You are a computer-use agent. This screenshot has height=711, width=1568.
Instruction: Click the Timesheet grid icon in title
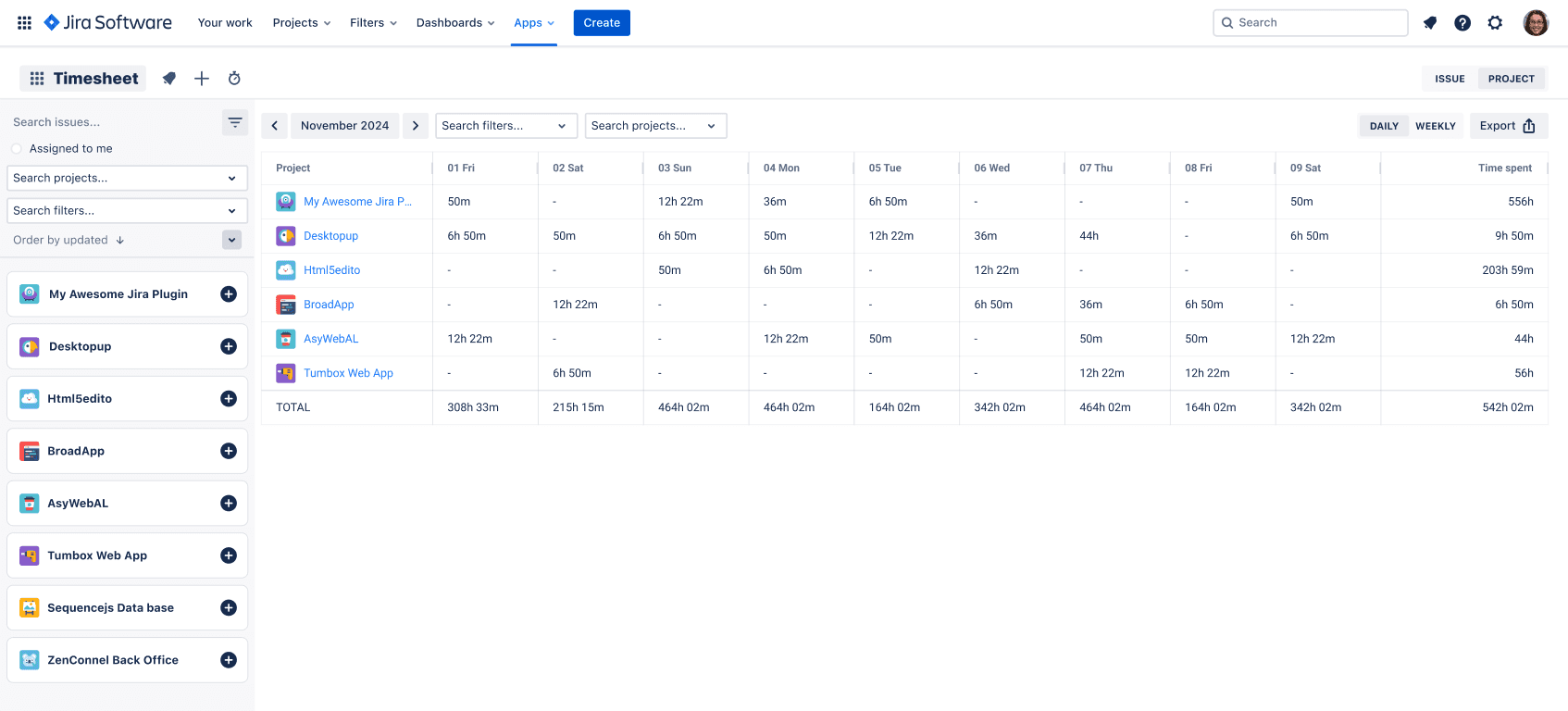click(x=37, y=79)
